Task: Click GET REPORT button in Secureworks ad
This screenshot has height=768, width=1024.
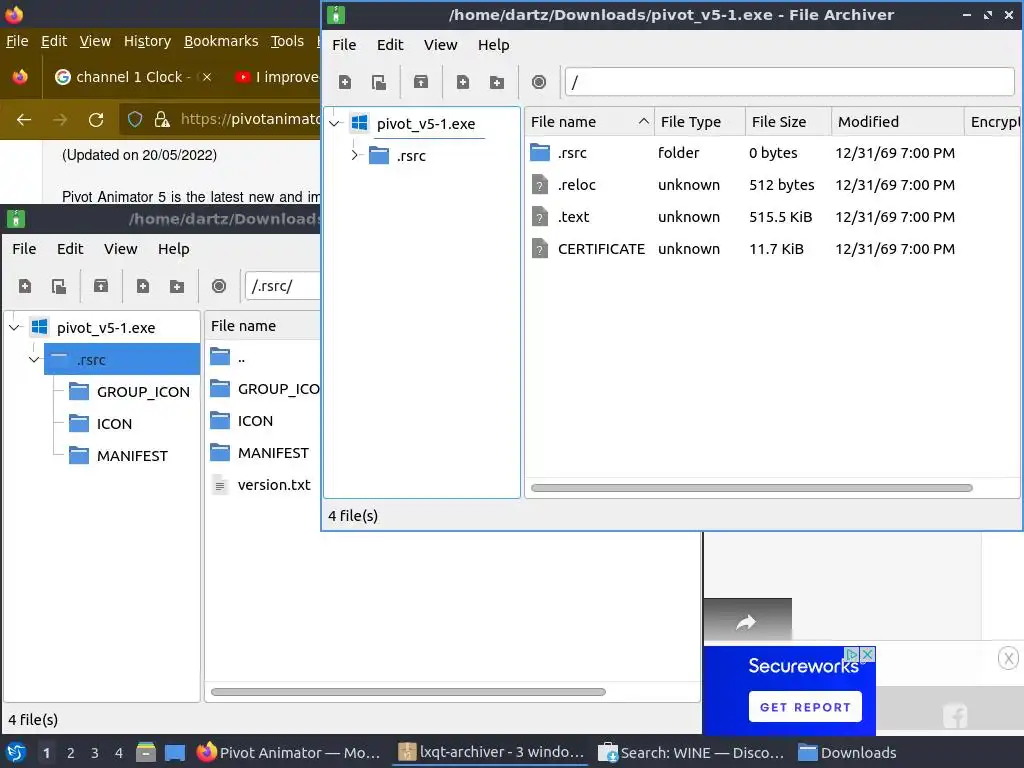Action: click(x=805, y=707)
